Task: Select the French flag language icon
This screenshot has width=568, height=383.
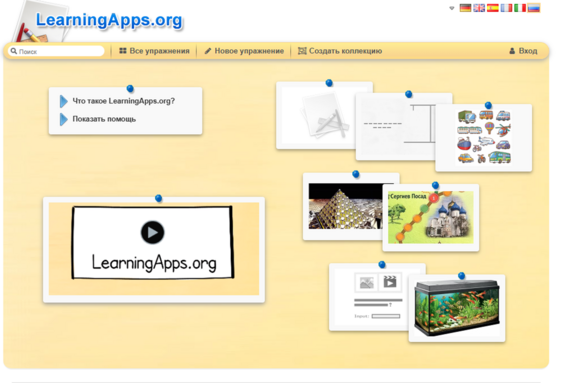Action: click(506, 8)
